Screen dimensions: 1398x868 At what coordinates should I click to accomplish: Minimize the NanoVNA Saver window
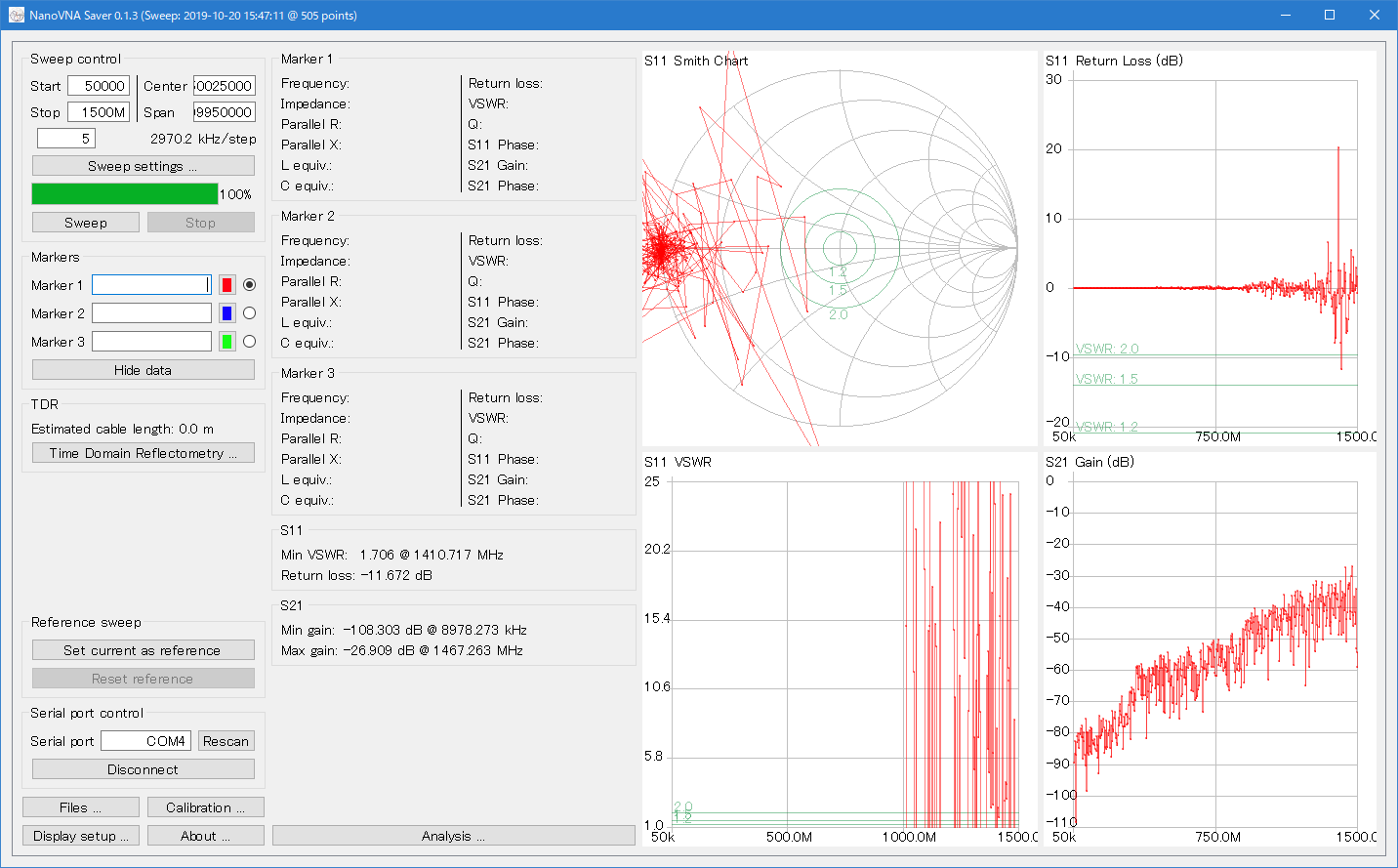click(x=1285, y=15)
